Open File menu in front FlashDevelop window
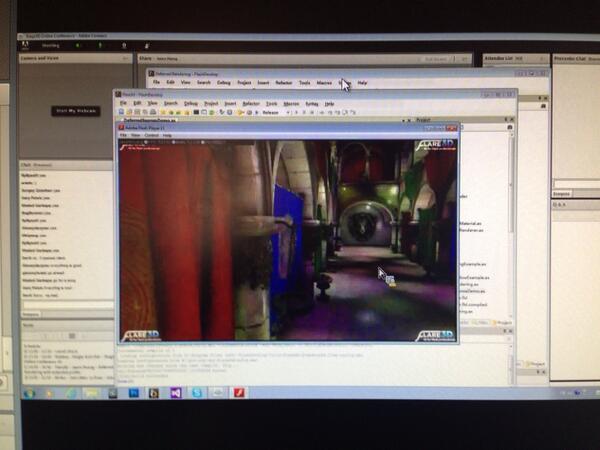 click(x=123, y=103)
